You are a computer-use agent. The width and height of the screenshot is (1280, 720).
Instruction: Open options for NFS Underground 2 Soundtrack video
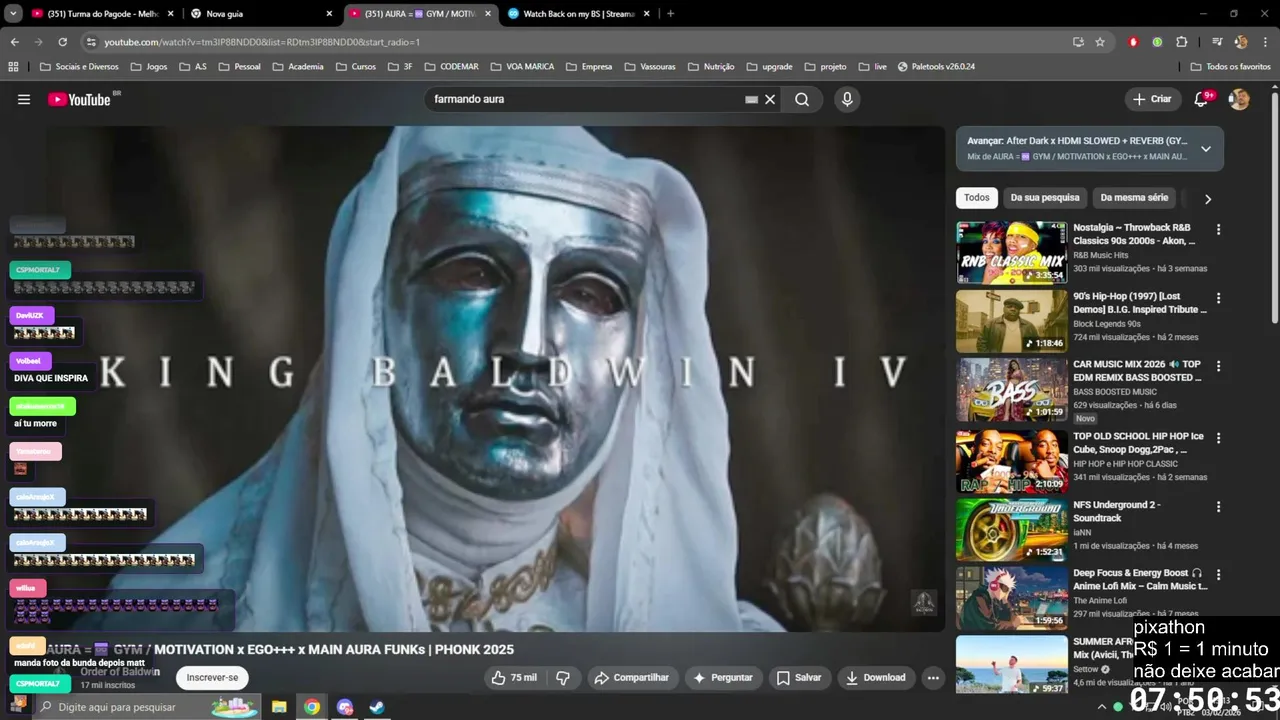(x=1218, y=507)
